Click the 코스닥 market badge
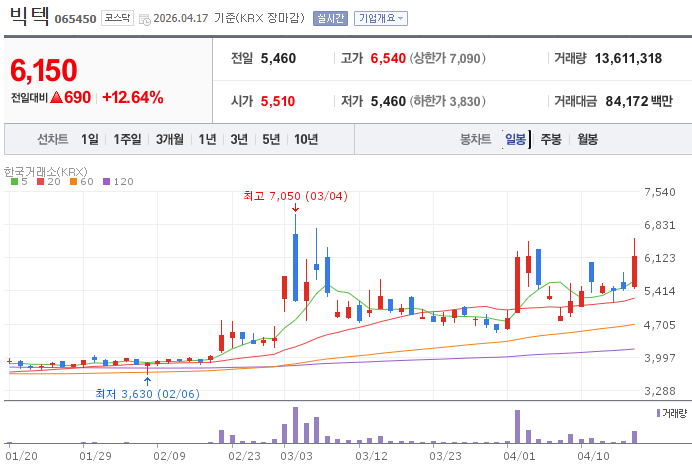The width and height of the screenshot is (692, 466). pos(117,18)
